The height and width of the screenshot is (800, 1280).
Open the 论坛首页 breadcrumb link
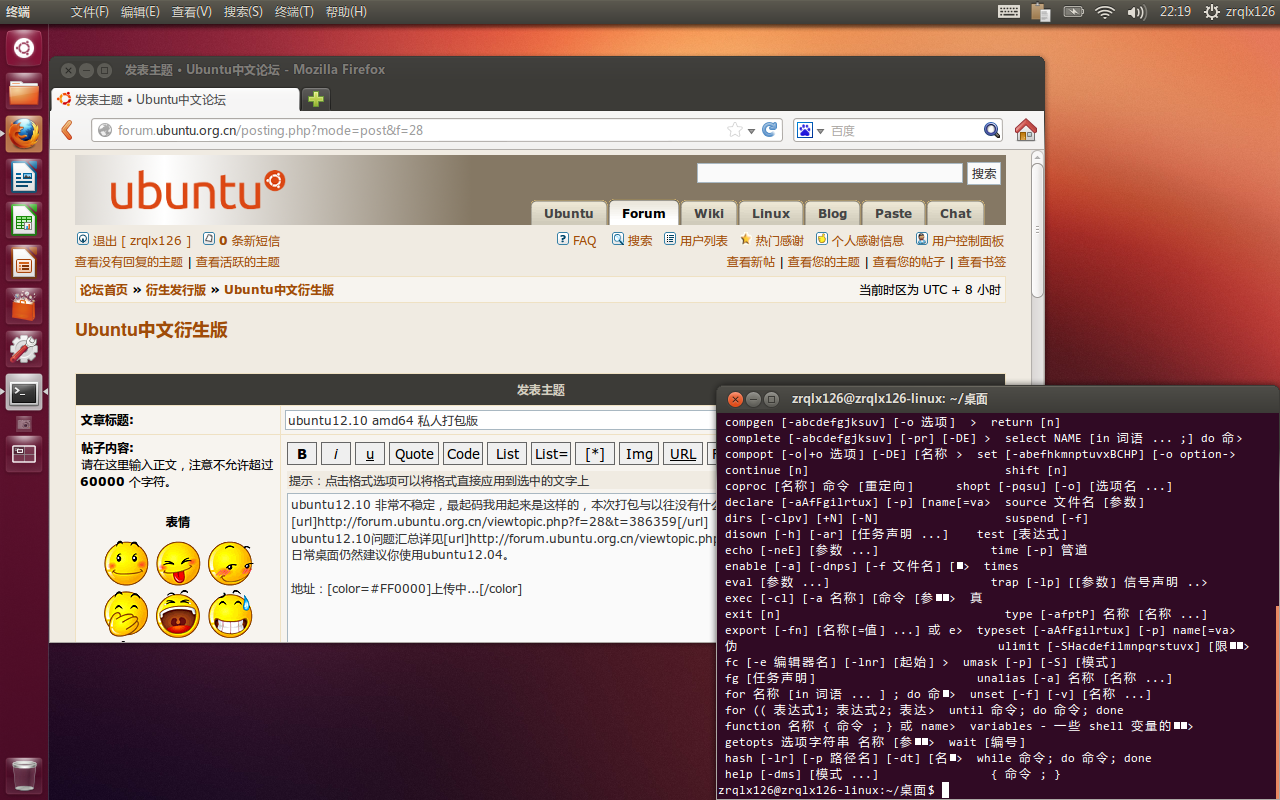(104, 290)
